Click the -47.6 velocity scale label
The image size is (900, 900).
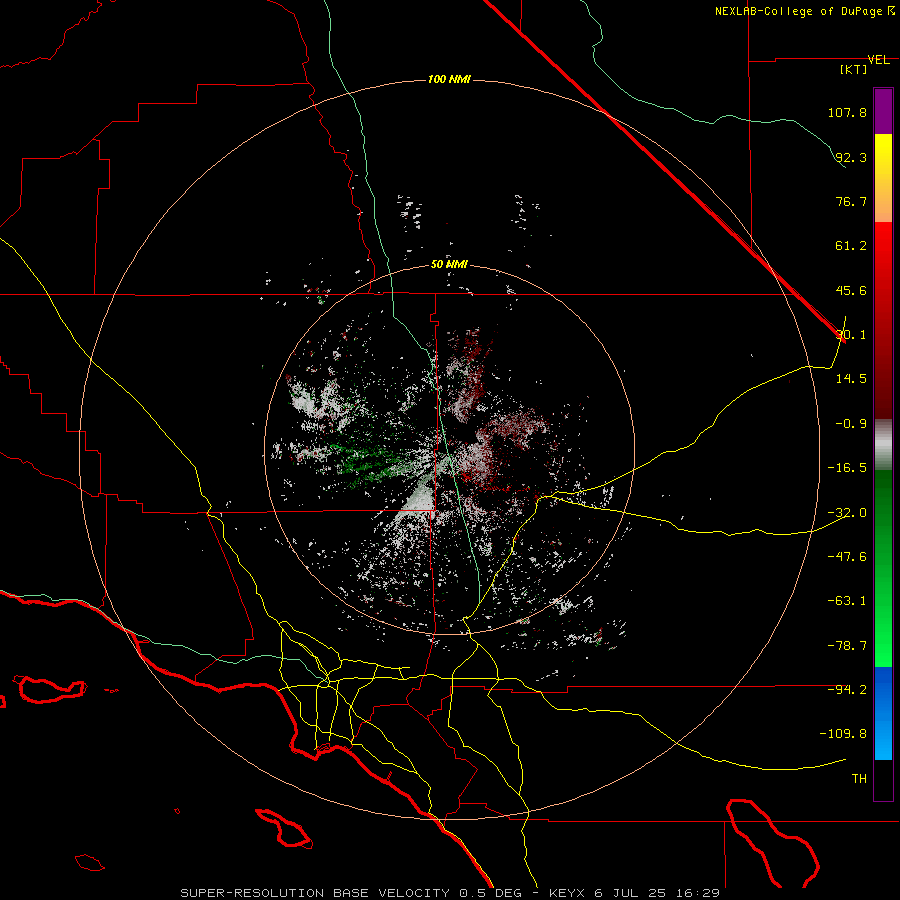pyautogui.click(x=847, y=557)
